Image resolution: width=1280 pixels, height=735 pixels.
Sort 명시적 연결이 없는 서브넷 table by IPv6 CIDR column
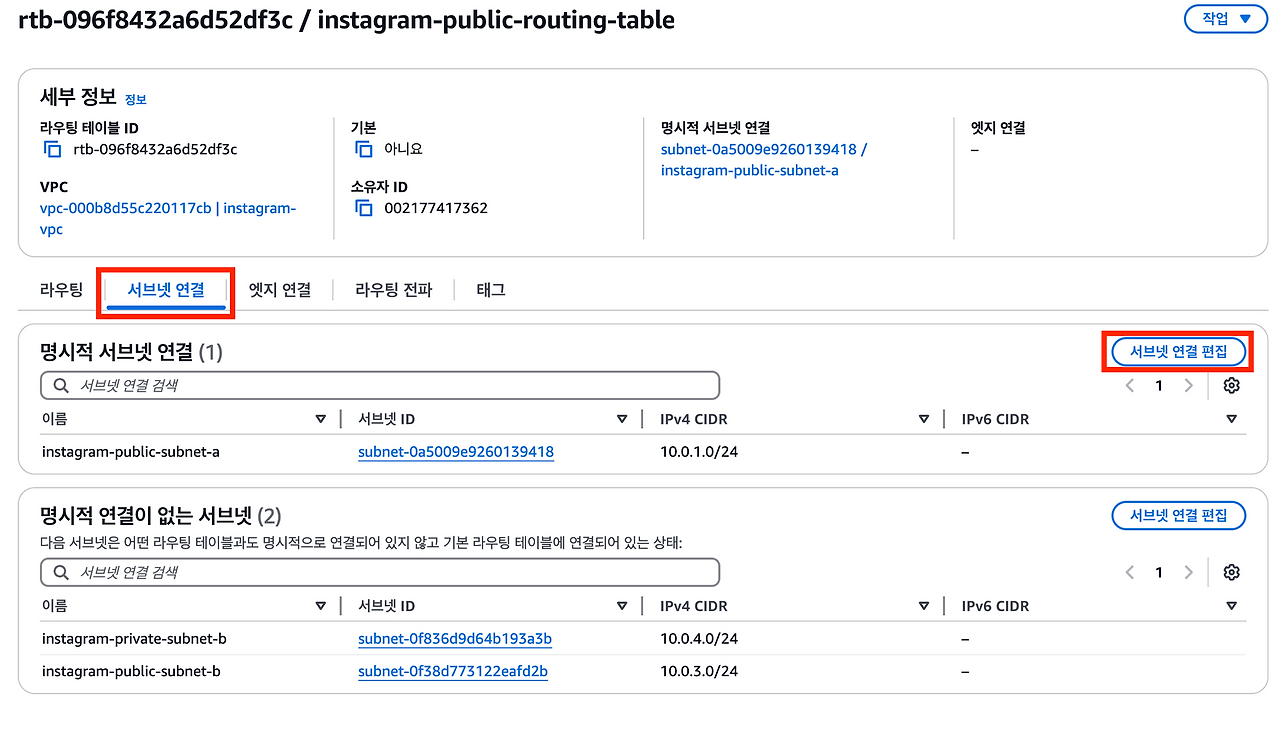click(x=1231, y=606)
